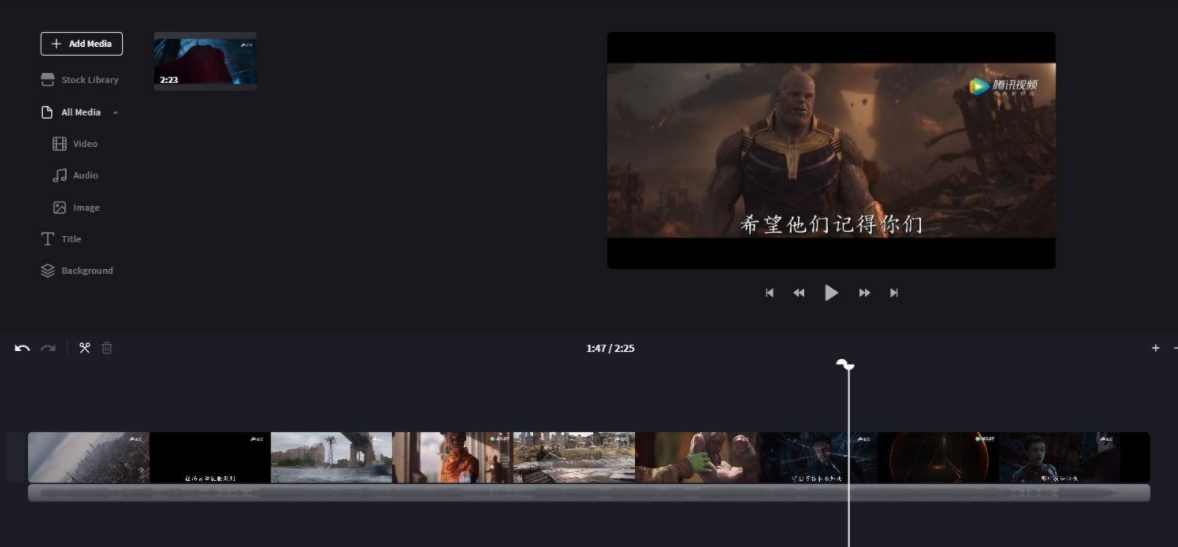Click the video preview showing Thanos
Screen dimensions: 1178x547
pyautogui.click(x=831, y=150)
